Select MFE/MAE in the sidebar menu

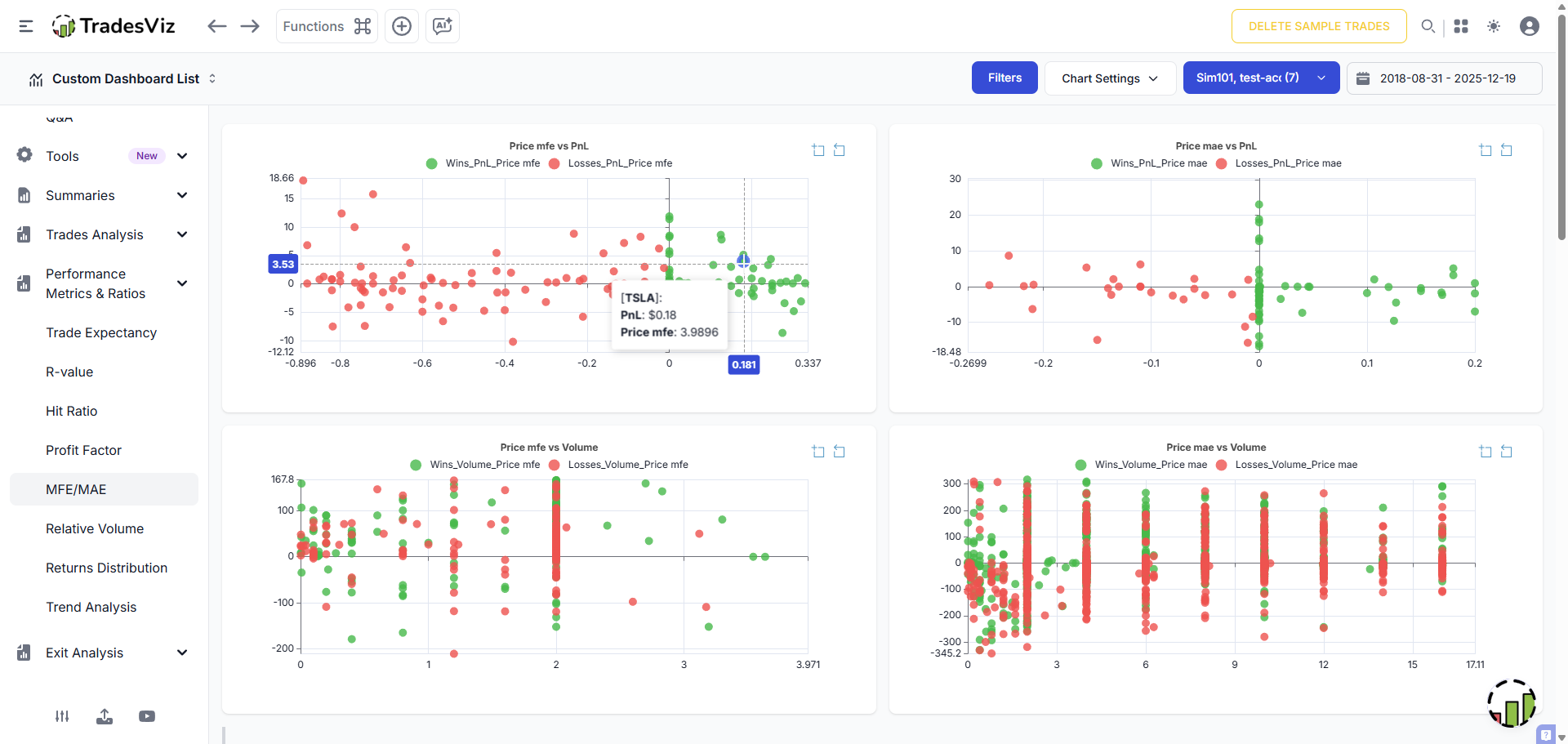pyautogui.click(x=76, y=488)
